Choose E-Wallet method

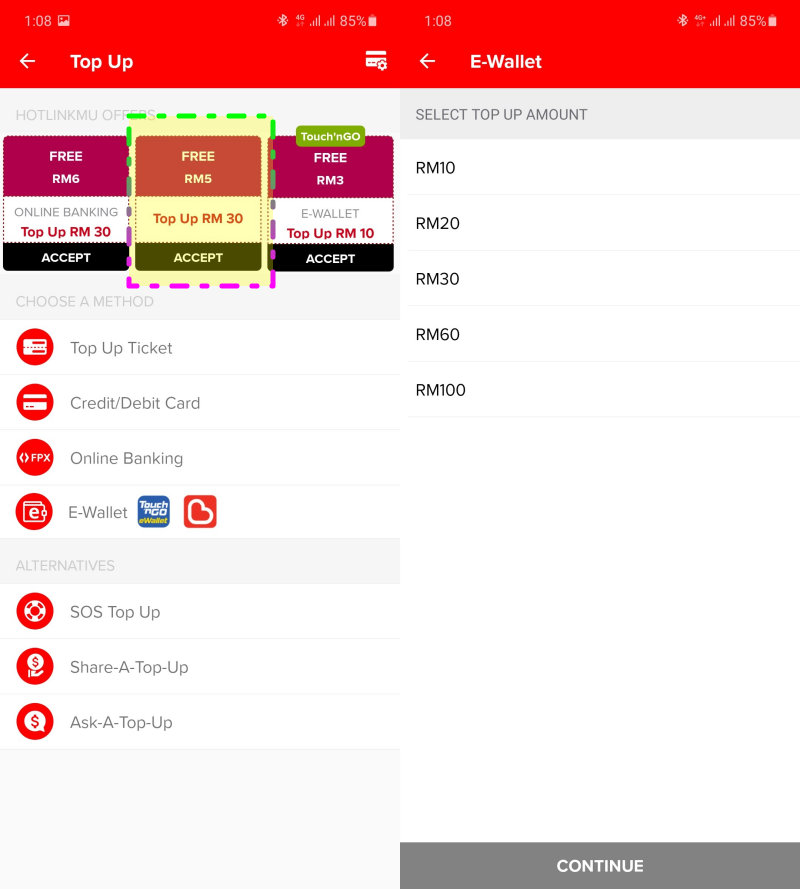click(x=200, y=512)
